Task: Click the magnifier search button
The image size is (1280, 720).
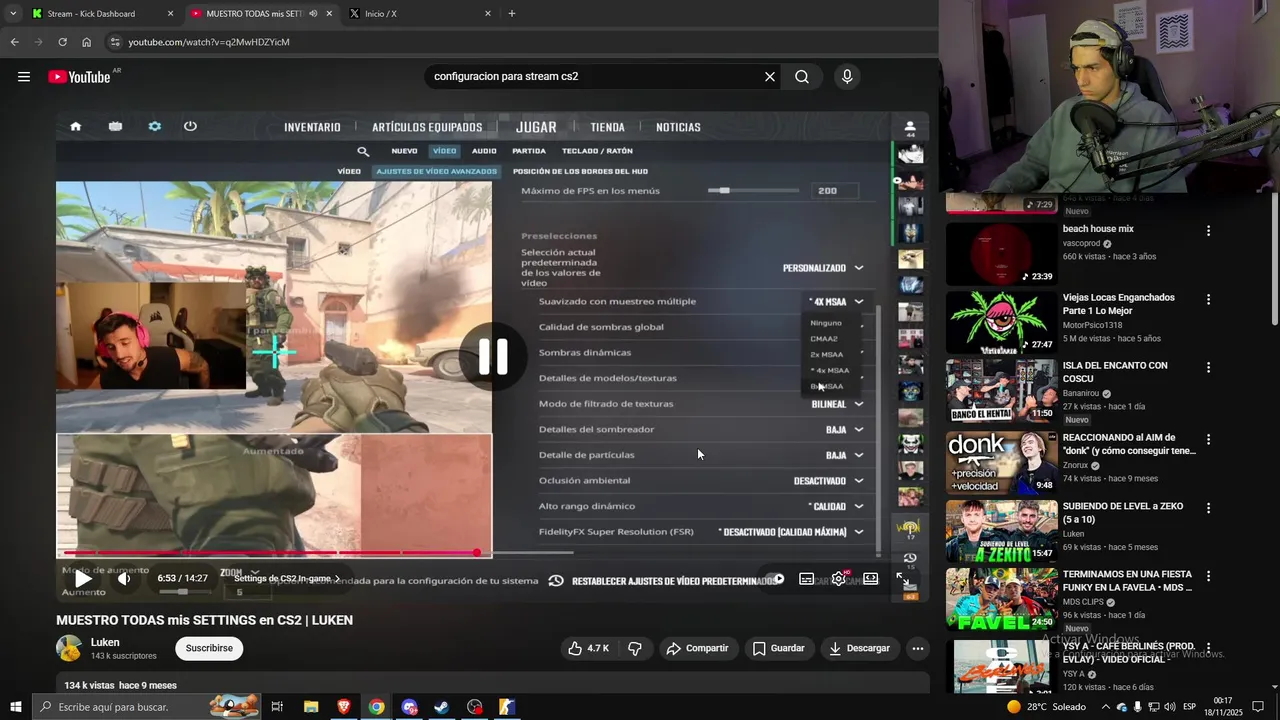Action: [802, 77]
